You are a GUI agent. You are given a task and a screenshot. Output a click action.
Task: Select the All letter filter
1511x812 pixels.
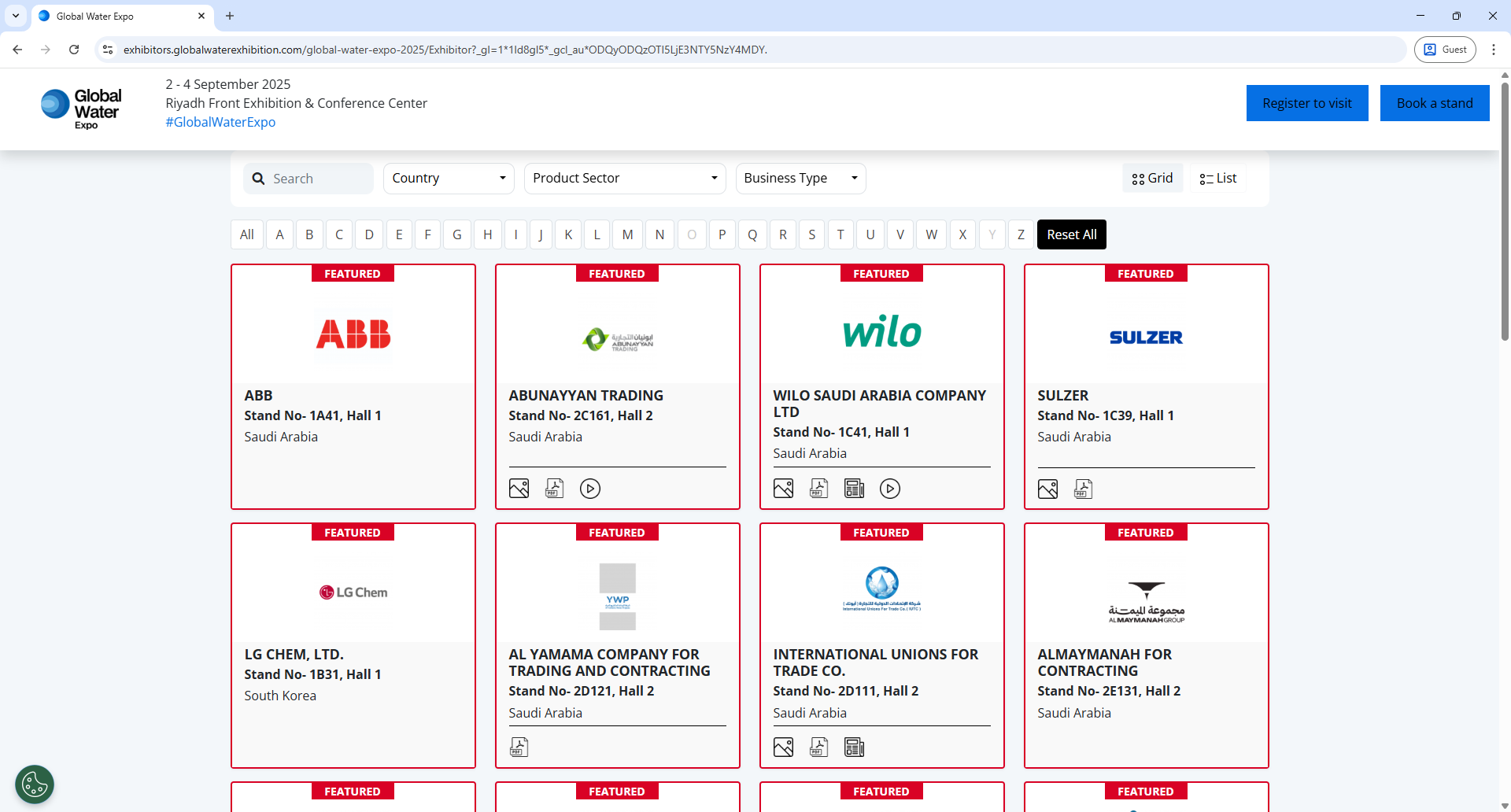(x=246, y=234)
